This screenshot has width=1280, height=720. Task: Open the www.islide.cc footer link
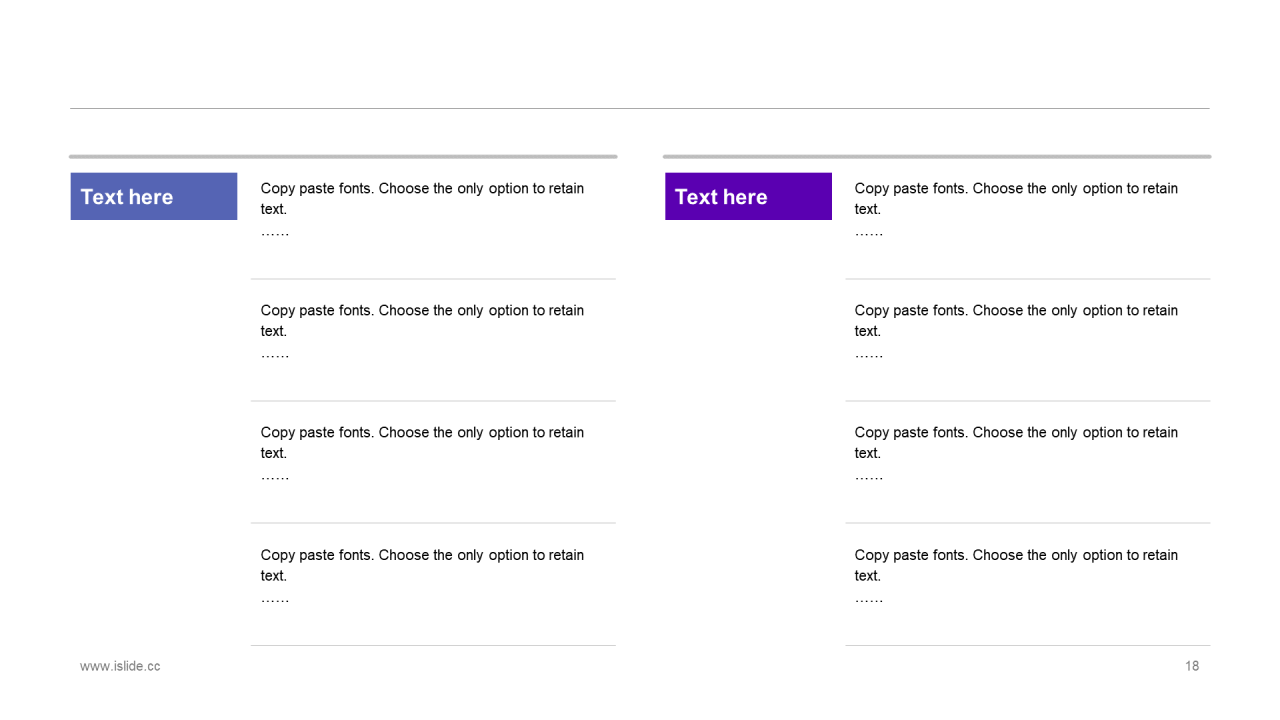pos(120,666)
